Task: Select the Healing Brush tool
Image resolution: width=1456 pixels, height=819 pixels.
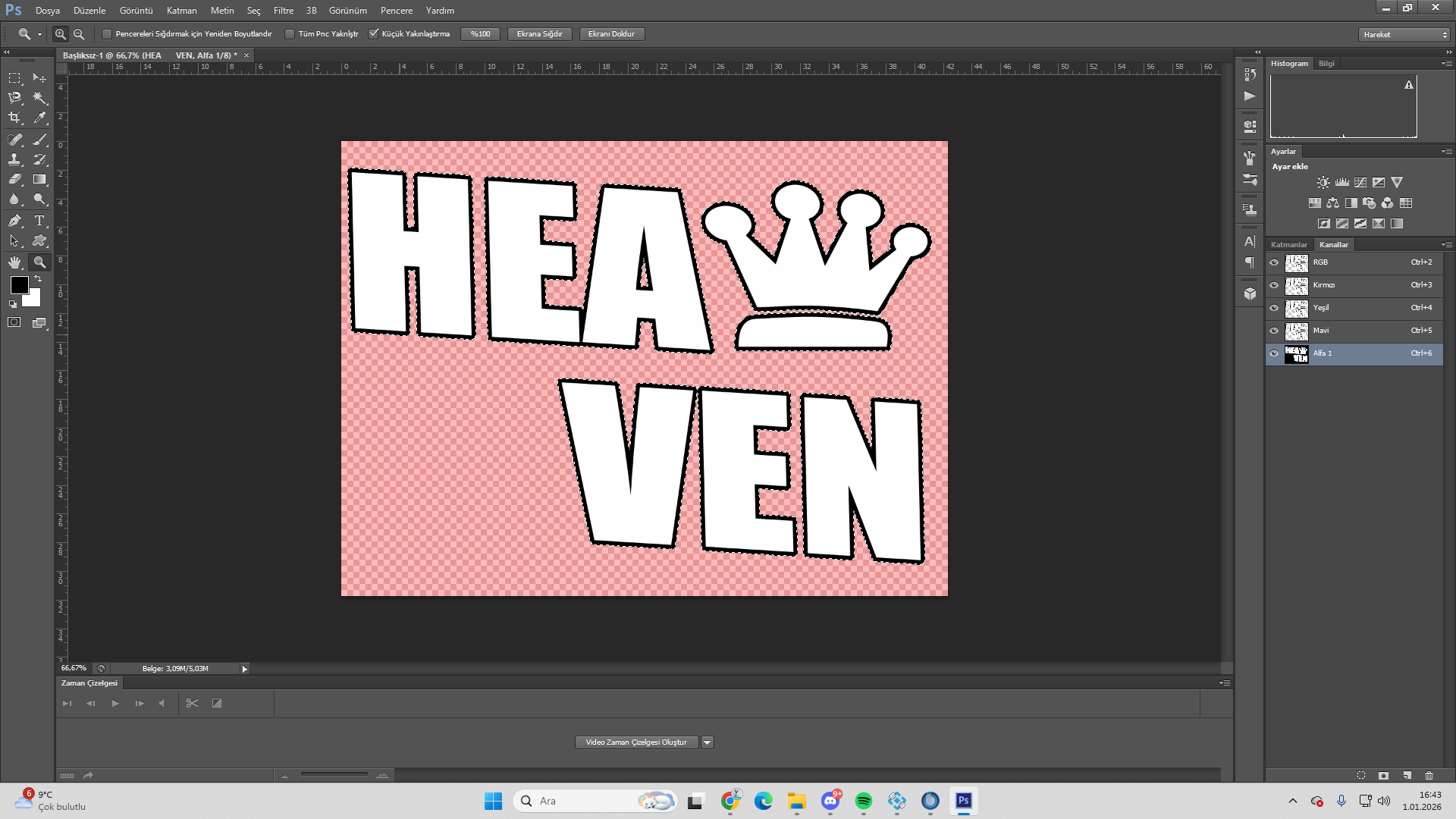Action: (x=14, y=140)
